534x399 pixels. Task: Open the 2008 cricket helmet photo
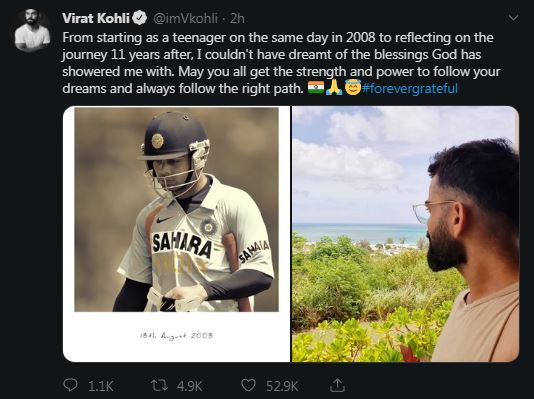click(x=176, y=234)
